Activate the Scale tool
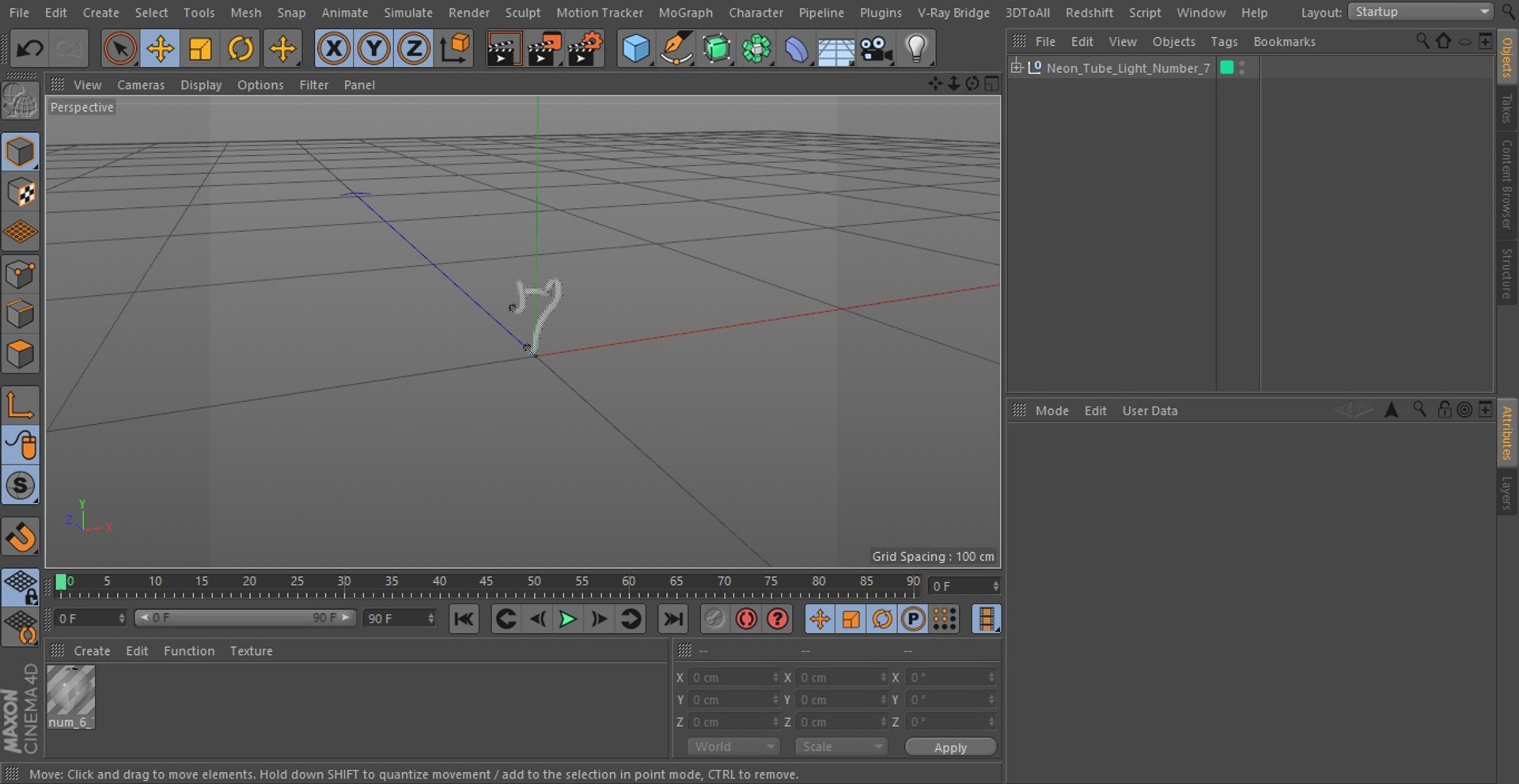 (200, 49)
